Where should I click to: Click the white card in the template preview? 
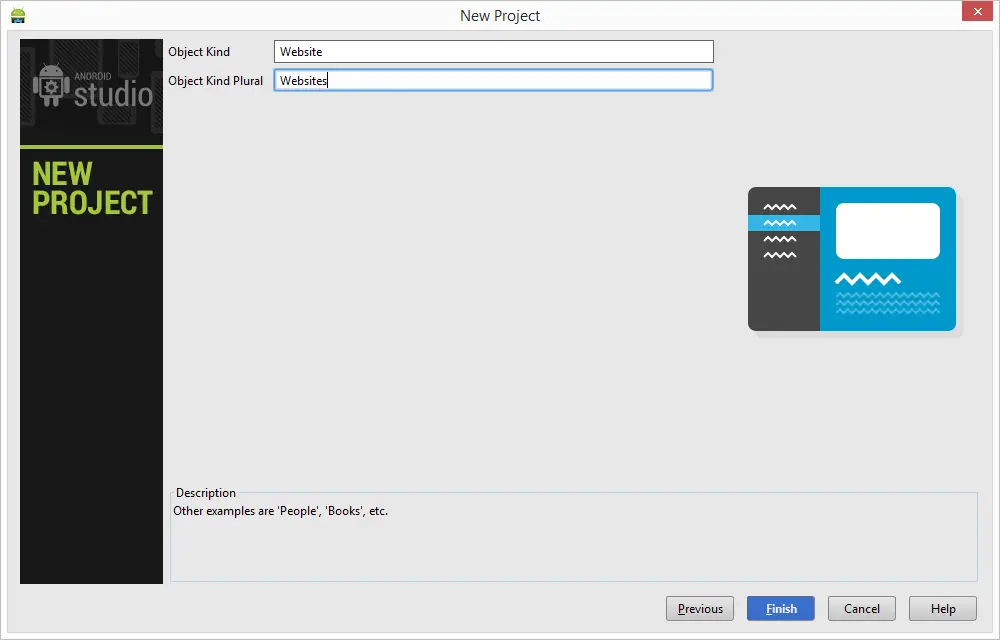[x=887, y=231]
